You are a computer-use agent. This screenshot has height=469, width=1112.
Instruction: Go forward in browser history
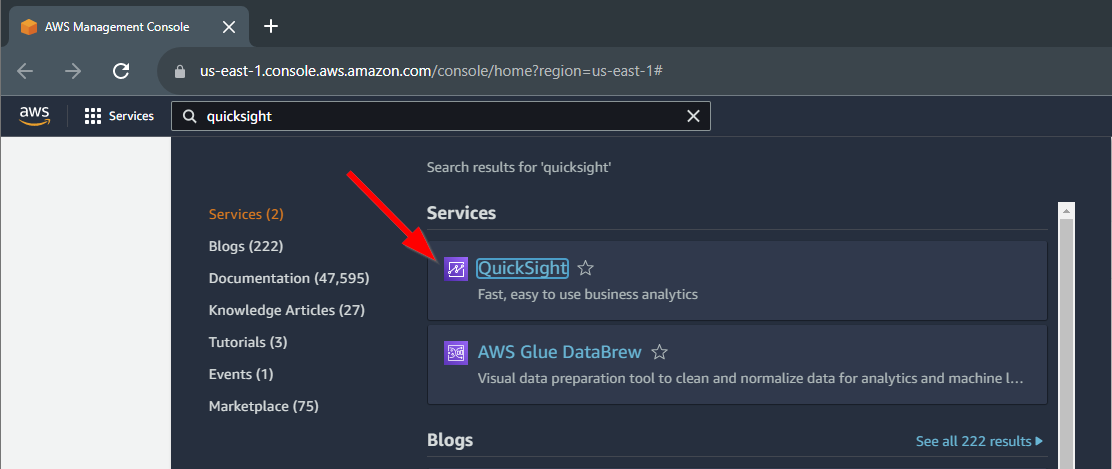(x=73, y=71)
